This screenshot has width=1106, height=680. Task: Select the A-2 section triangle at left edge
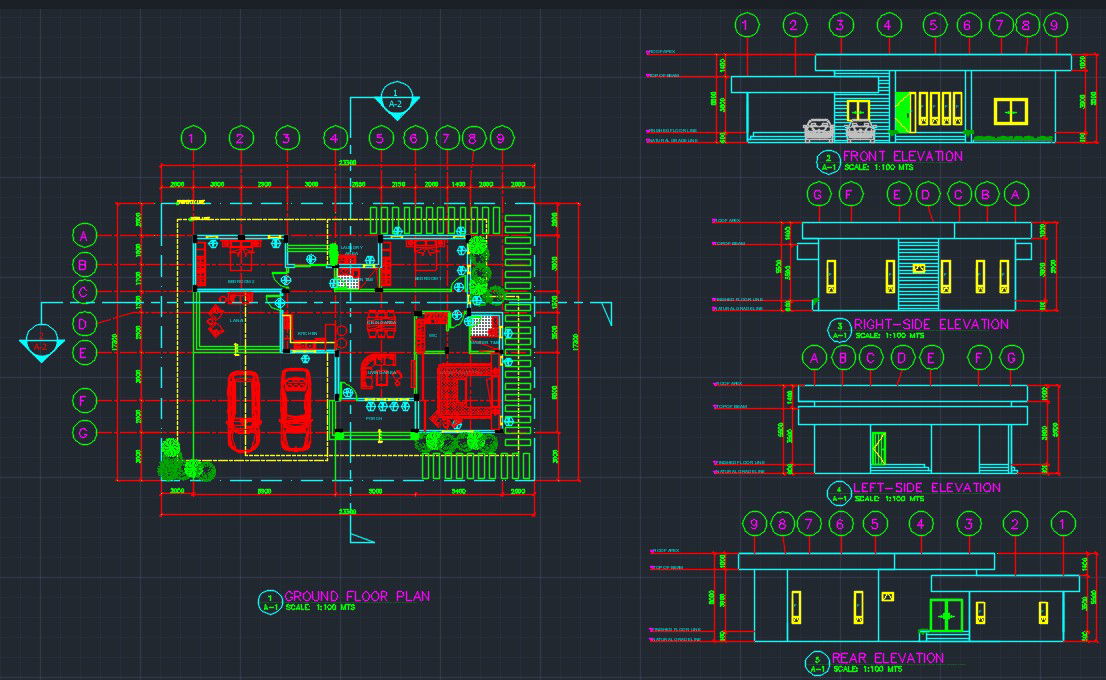[41, 342]
